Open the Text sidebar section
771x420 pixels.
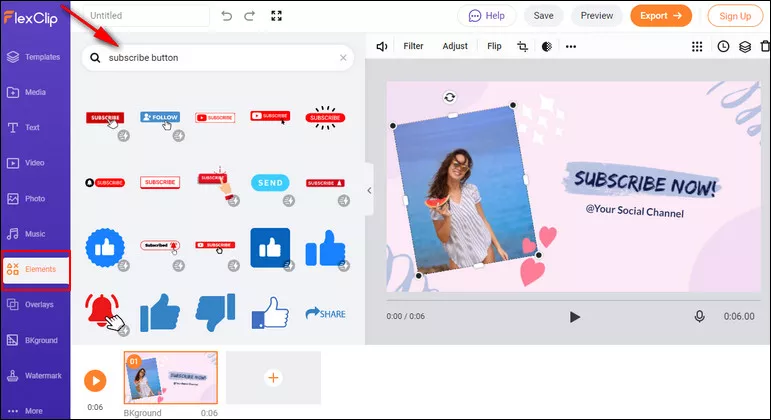point(23,127)
